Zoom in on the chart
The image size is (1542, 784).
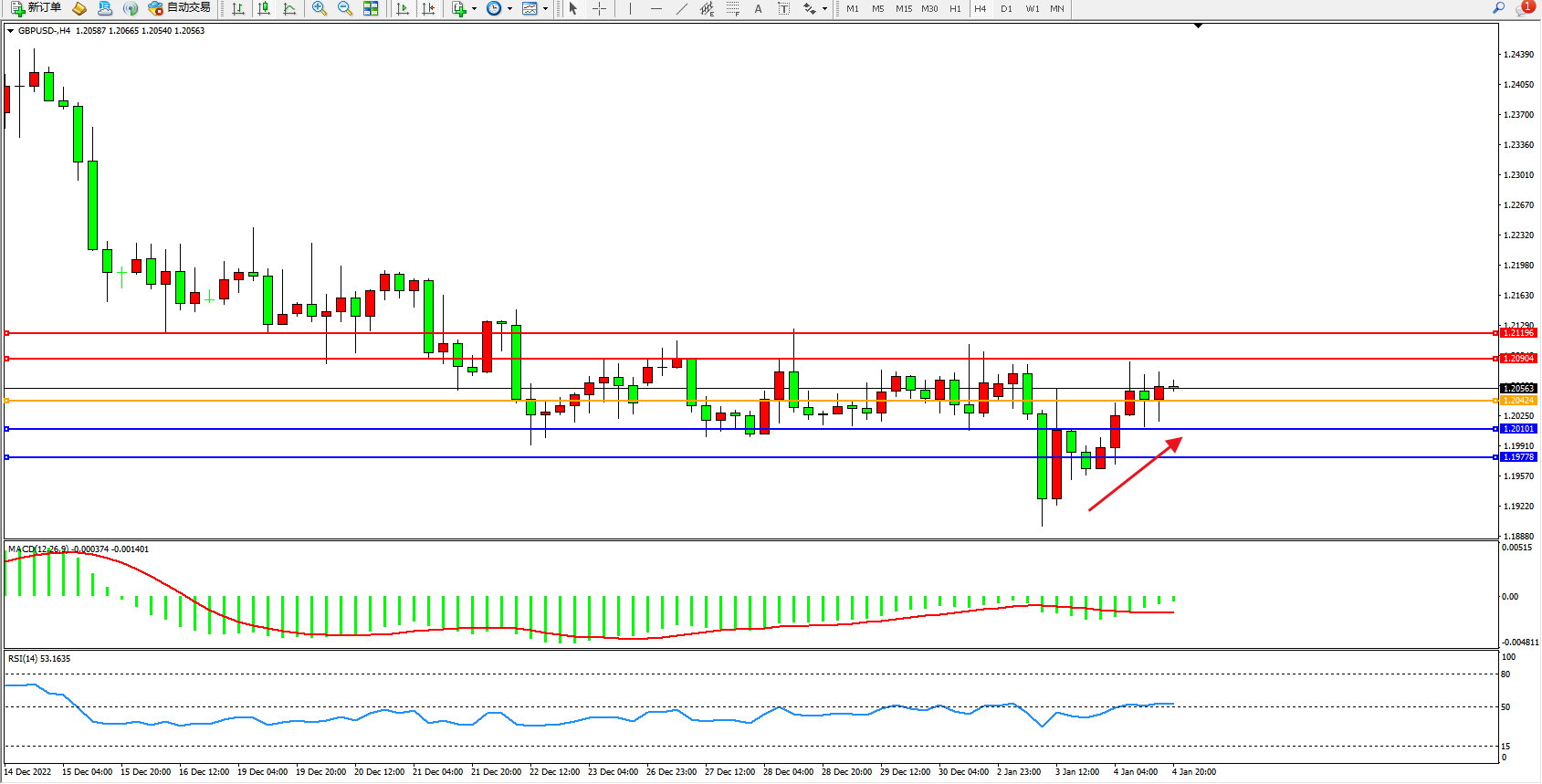tap(320, 8)
